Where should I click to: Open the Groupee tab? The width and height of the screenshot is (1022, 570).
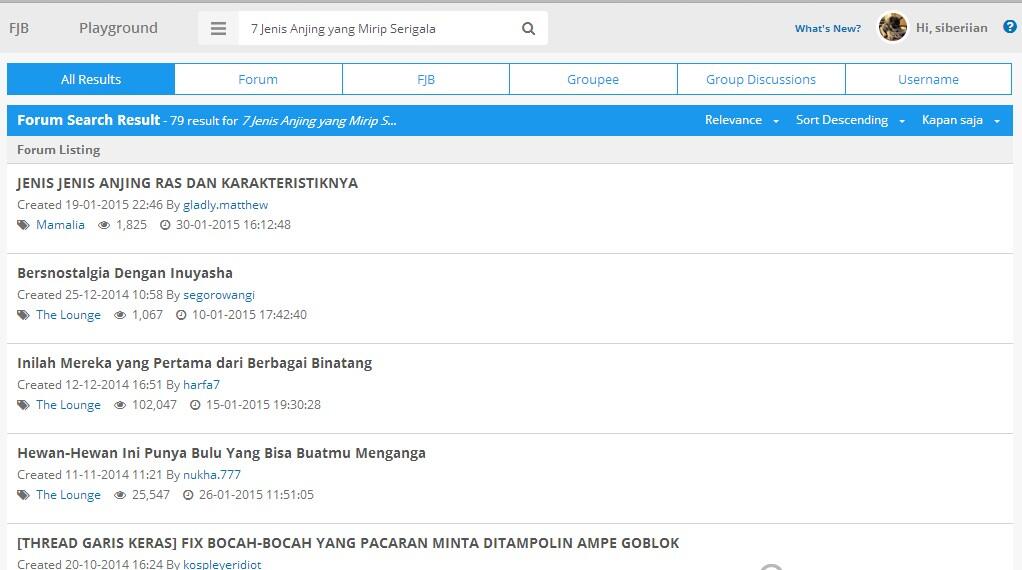(593, 79)
